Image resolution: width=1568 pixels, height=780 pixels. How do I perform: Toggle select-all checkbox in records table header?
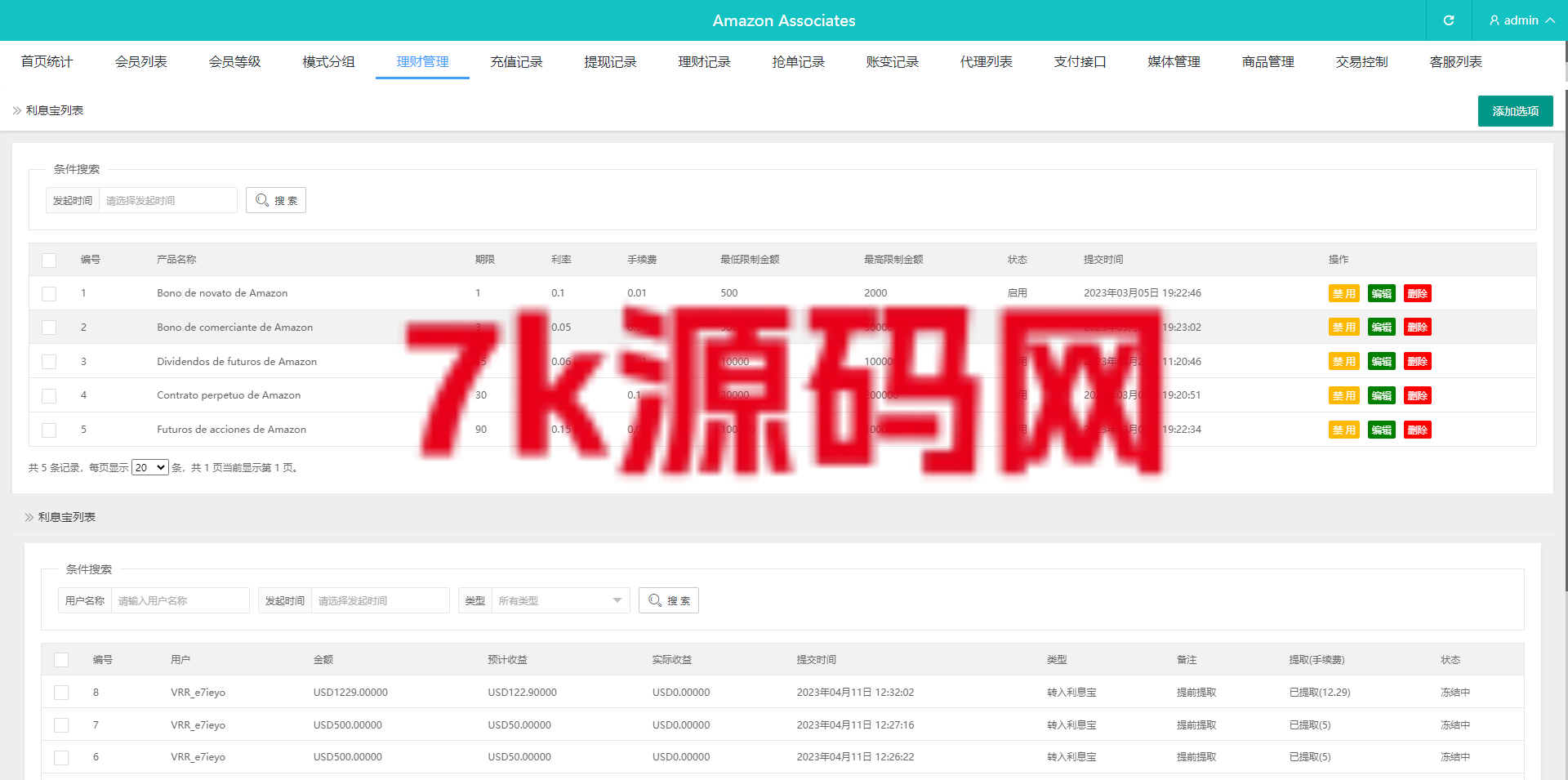(61, 660)
